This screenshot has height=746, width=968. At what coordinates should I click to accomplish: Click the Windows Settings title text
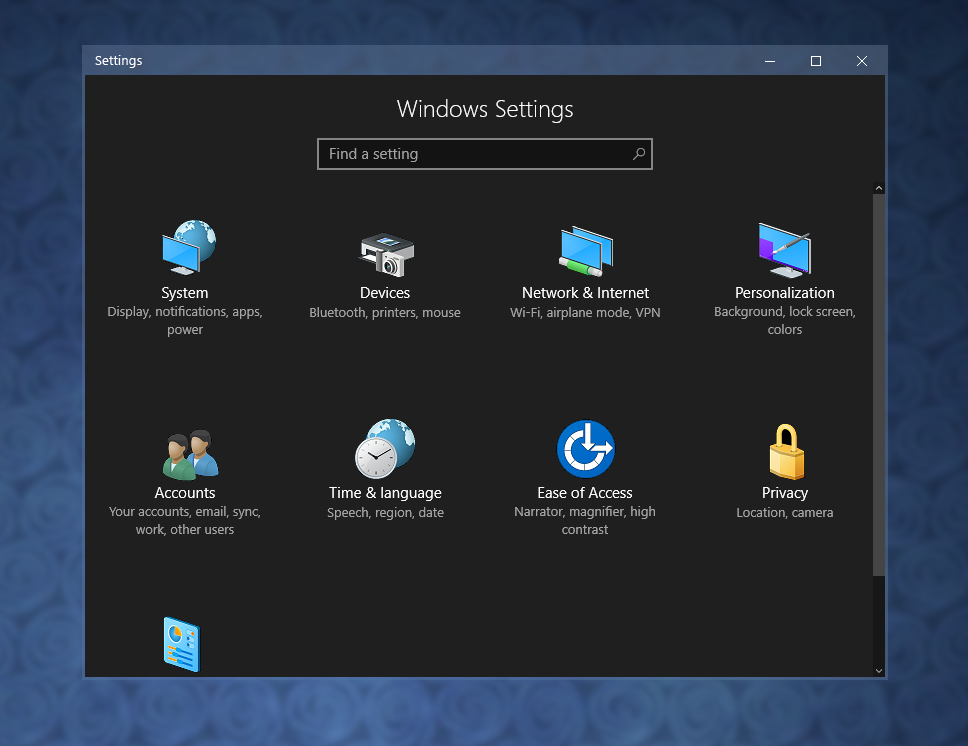point(485,109)
